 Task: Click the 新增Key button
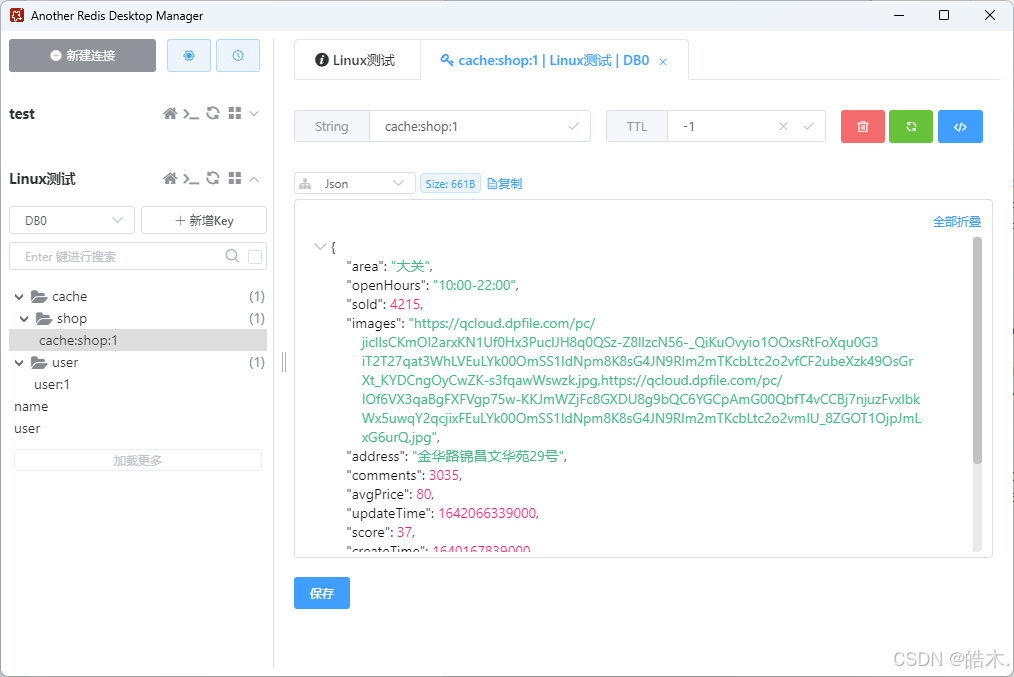(x=204, y=220)
